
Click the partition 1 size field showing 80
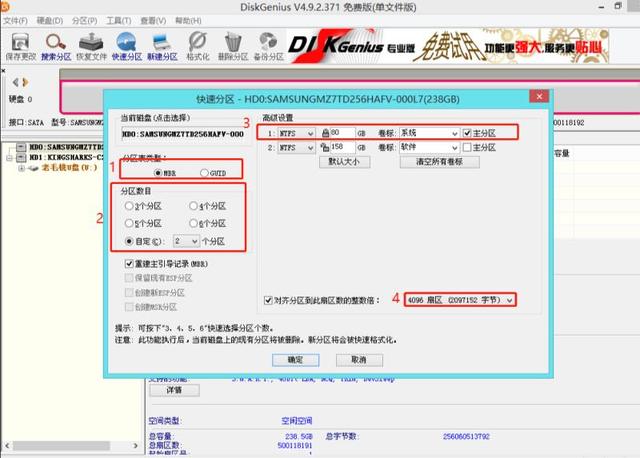342,133
